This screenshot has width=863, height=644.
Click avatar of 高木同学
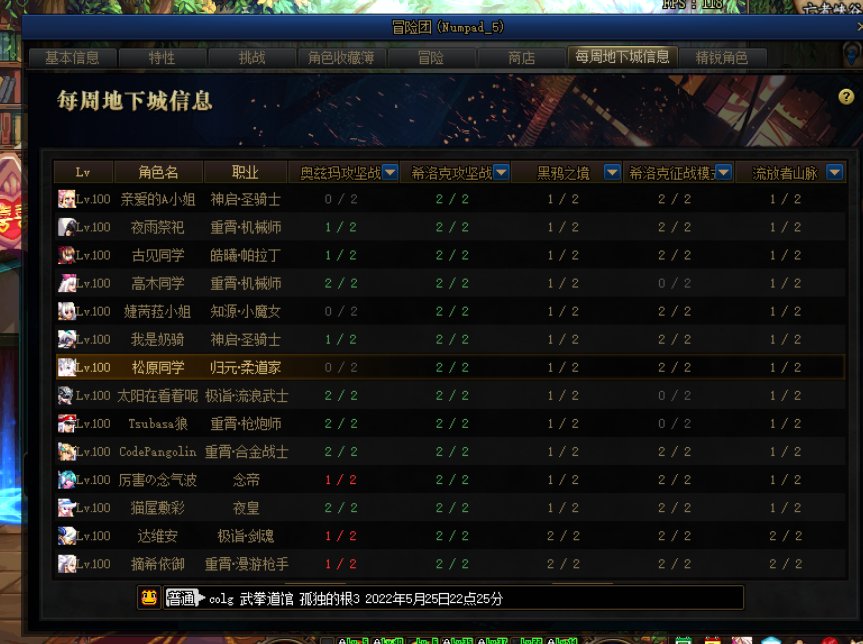tap(67, 283)
